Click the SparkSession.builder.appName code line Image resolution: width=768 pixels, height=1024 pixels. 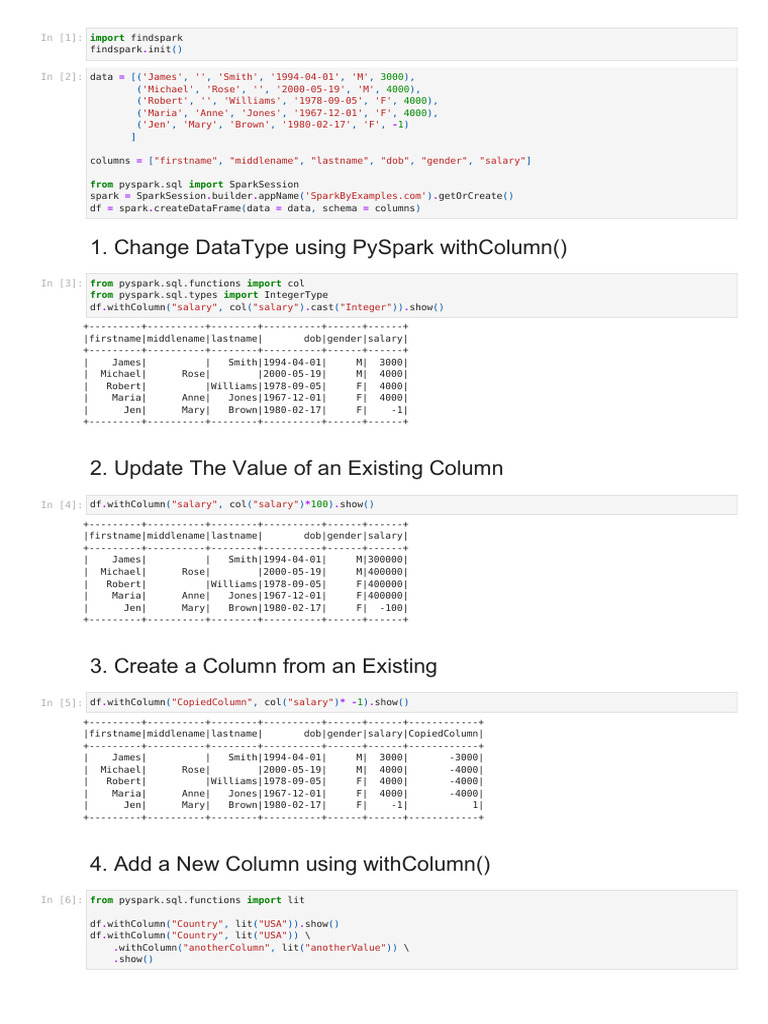pyautogui.click(x=302, y=196)
